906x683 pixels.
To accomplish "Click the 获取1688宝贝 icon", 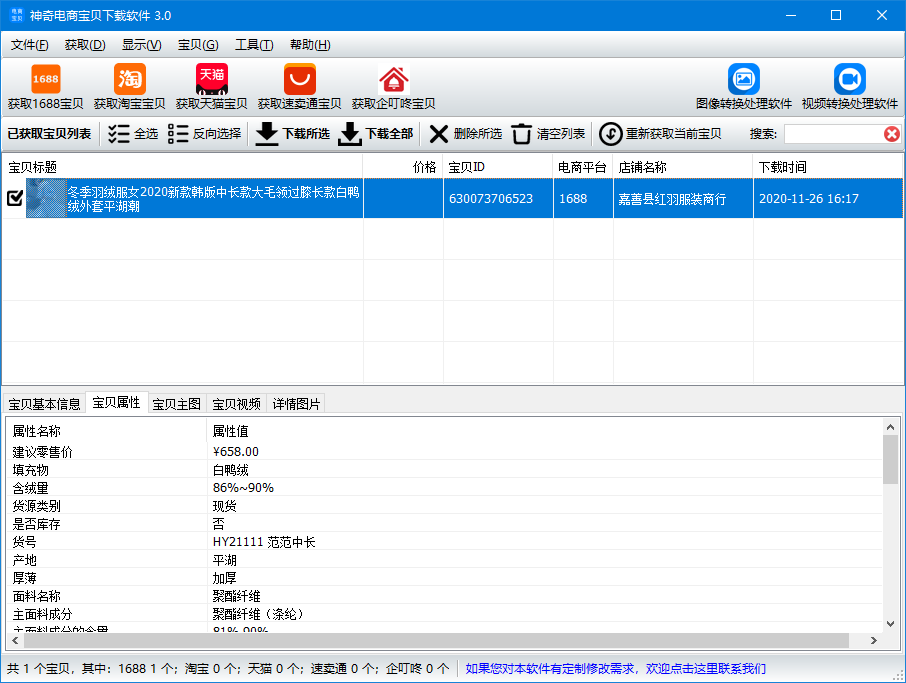I will click(x=45, y=79).
